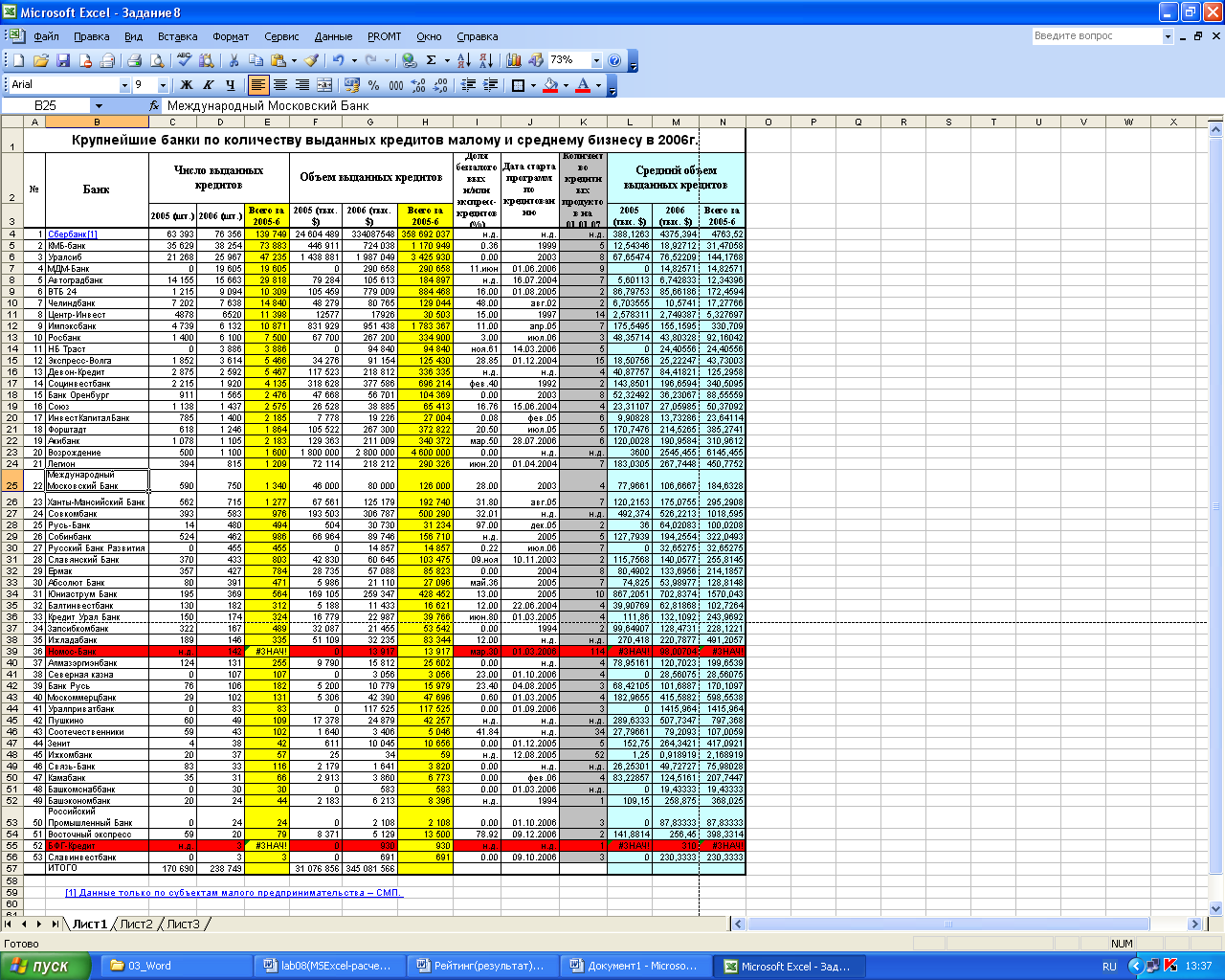This screenshot has width=1225, height=980.
Task: Open the 73% zoom dropdown
Action: [x=596, y=60]
